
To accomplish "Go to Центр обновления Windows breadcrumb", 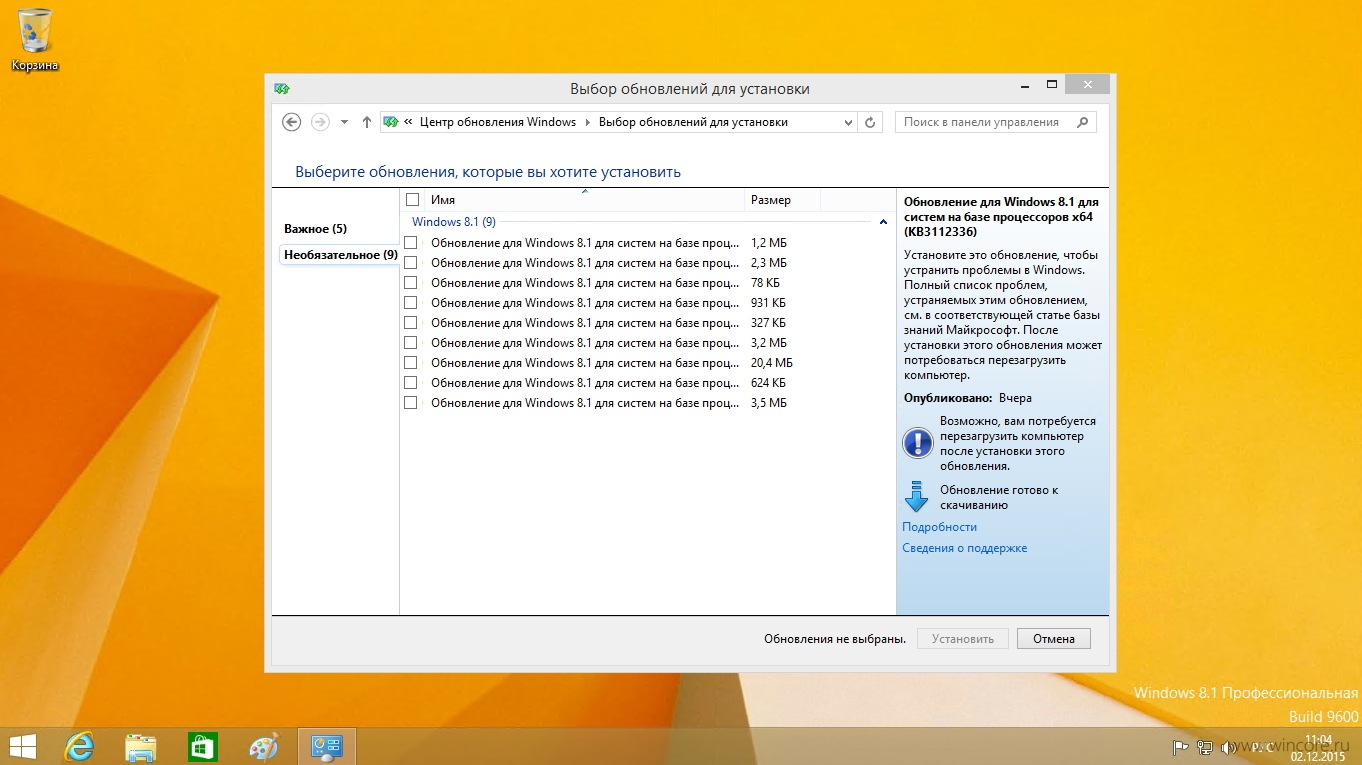I will [498, 122].
